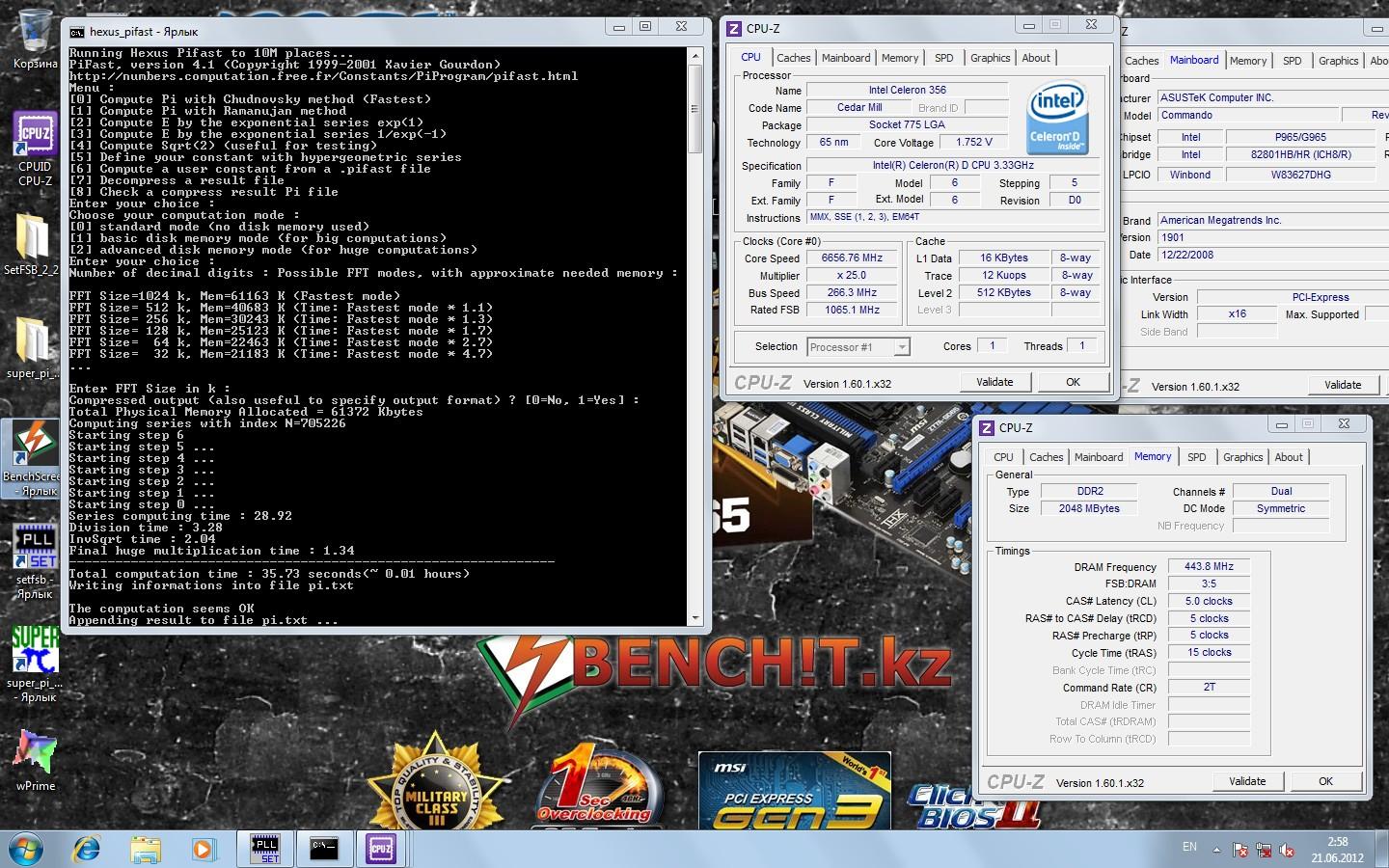Open the Windows Start menu
This screenshot has height=868, width=1389.
(x=25, y=850)
